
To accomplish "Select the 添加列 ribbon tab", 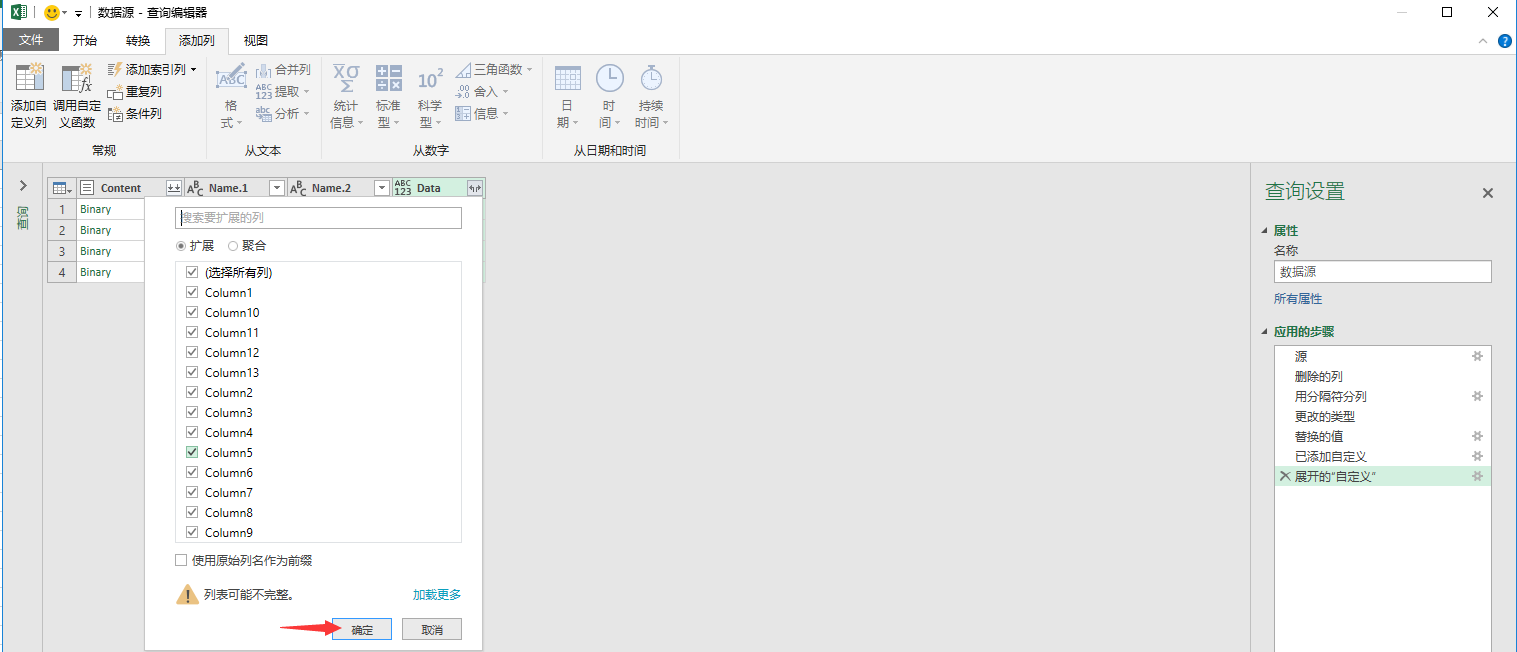I will 197,40.
